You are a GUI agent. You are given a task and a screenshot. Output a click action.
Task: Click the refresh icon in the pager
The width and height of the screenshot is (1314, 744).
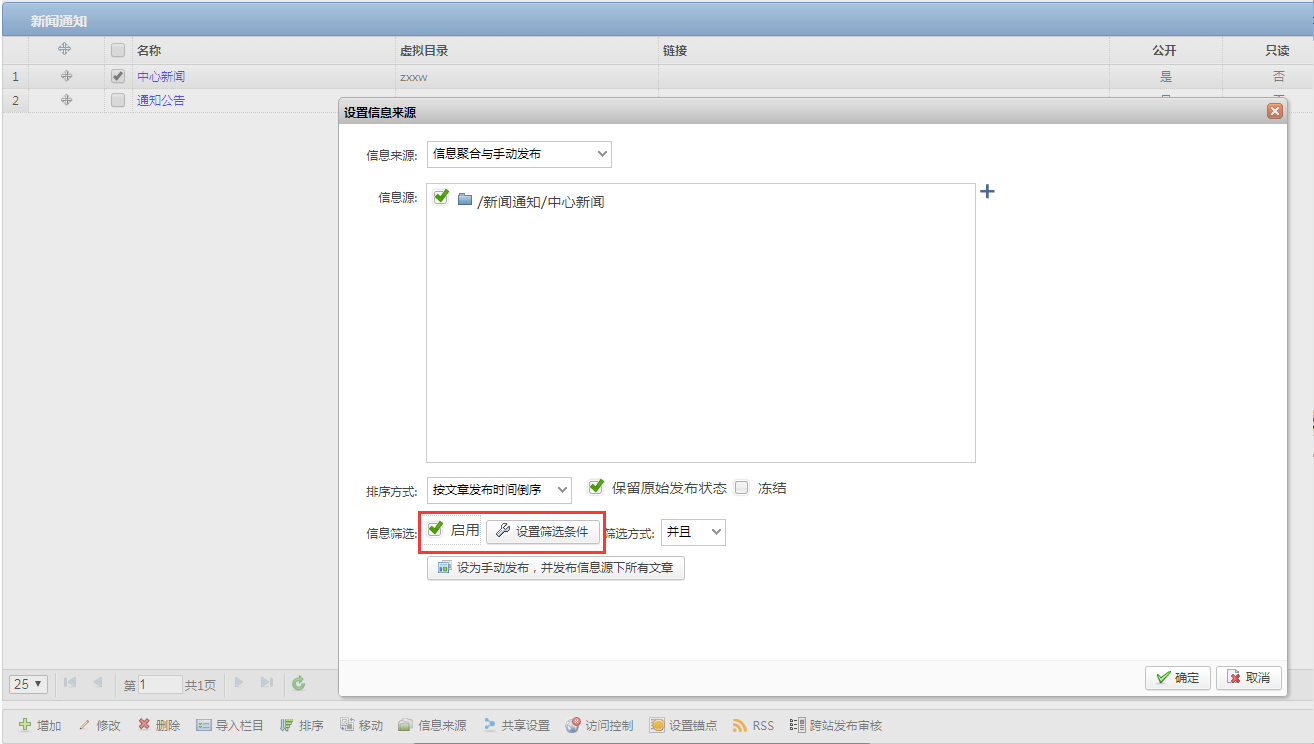(x=298, y=684)
